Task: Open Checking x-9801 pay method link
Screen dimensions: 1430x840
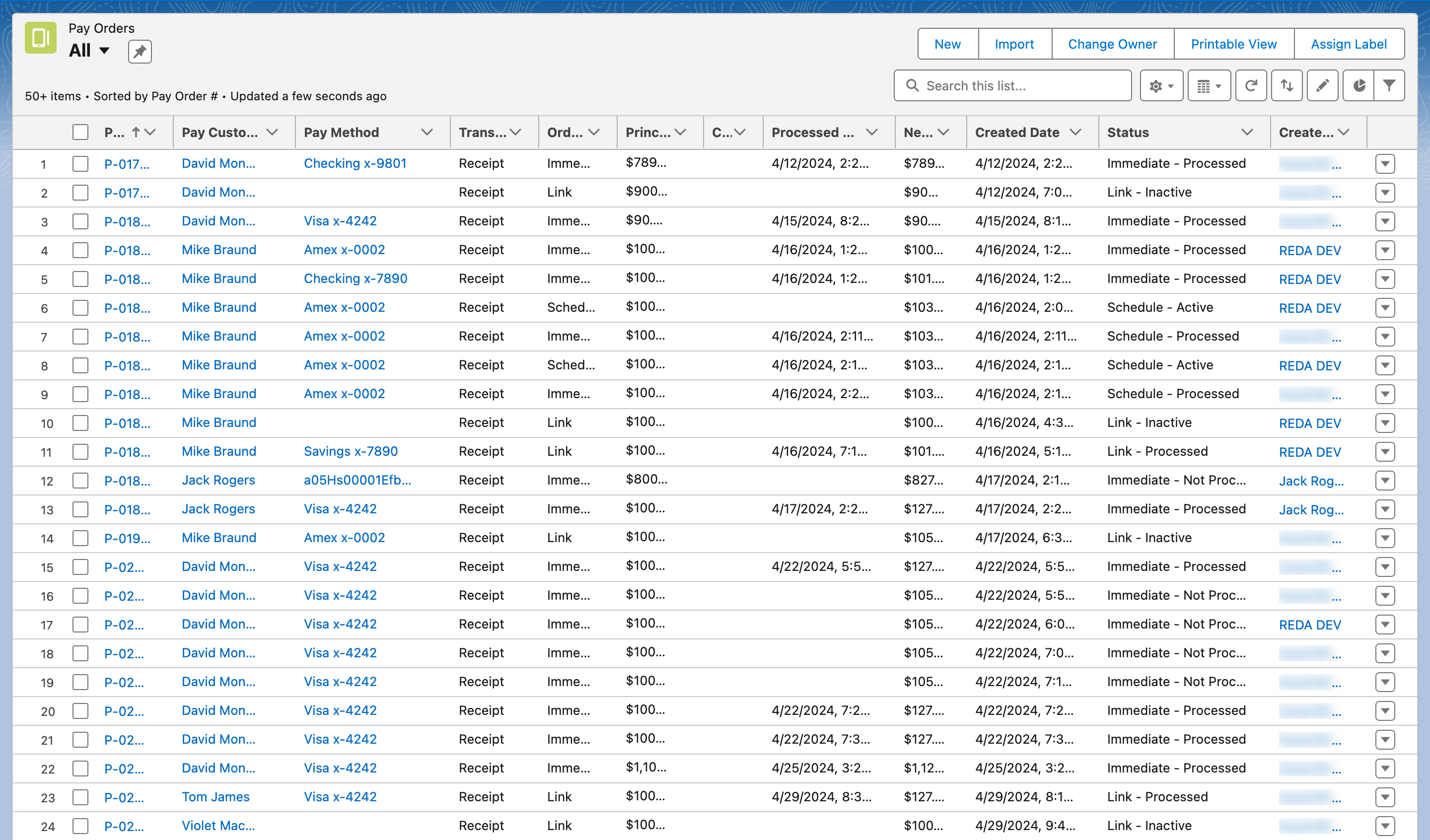Action: (x=355, y=163)
